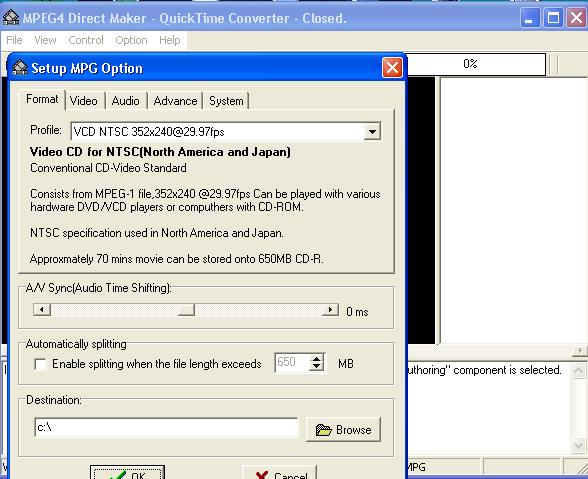Open the Option menu in main window
The image size is (588, 479).
click(x=131, y=40)
